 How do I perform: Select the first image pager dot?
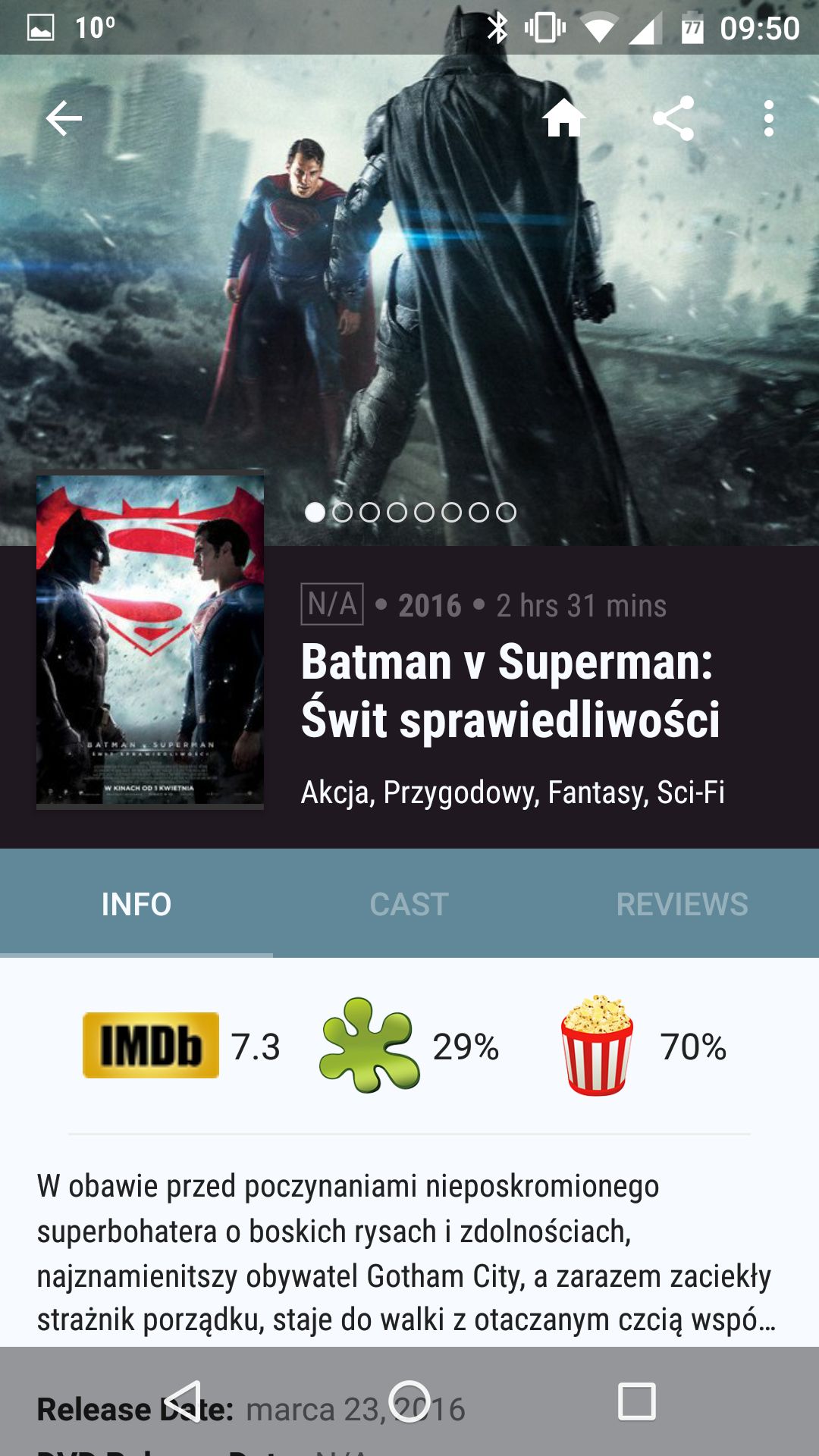coord(315,513)
